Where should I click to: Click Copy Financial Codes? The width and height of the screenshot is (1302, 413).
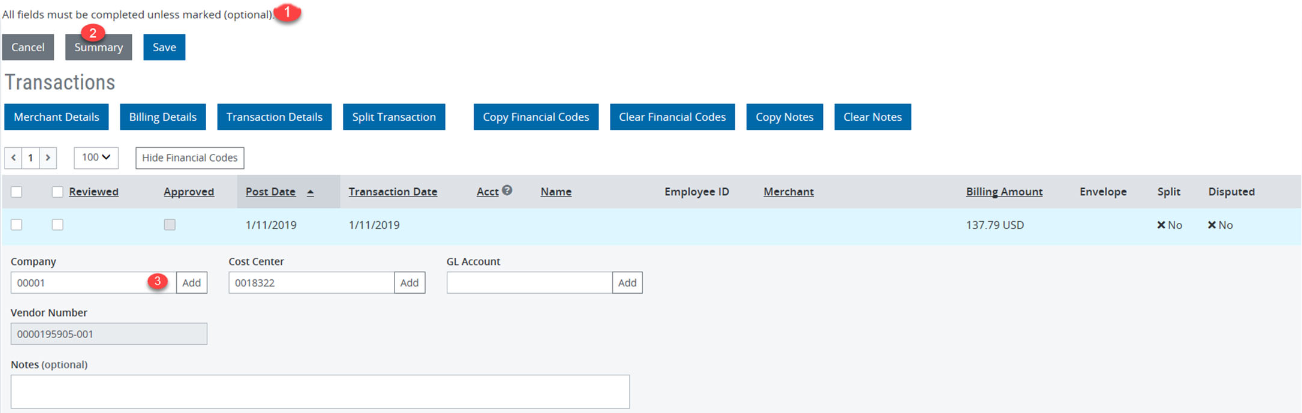[535, 117]
